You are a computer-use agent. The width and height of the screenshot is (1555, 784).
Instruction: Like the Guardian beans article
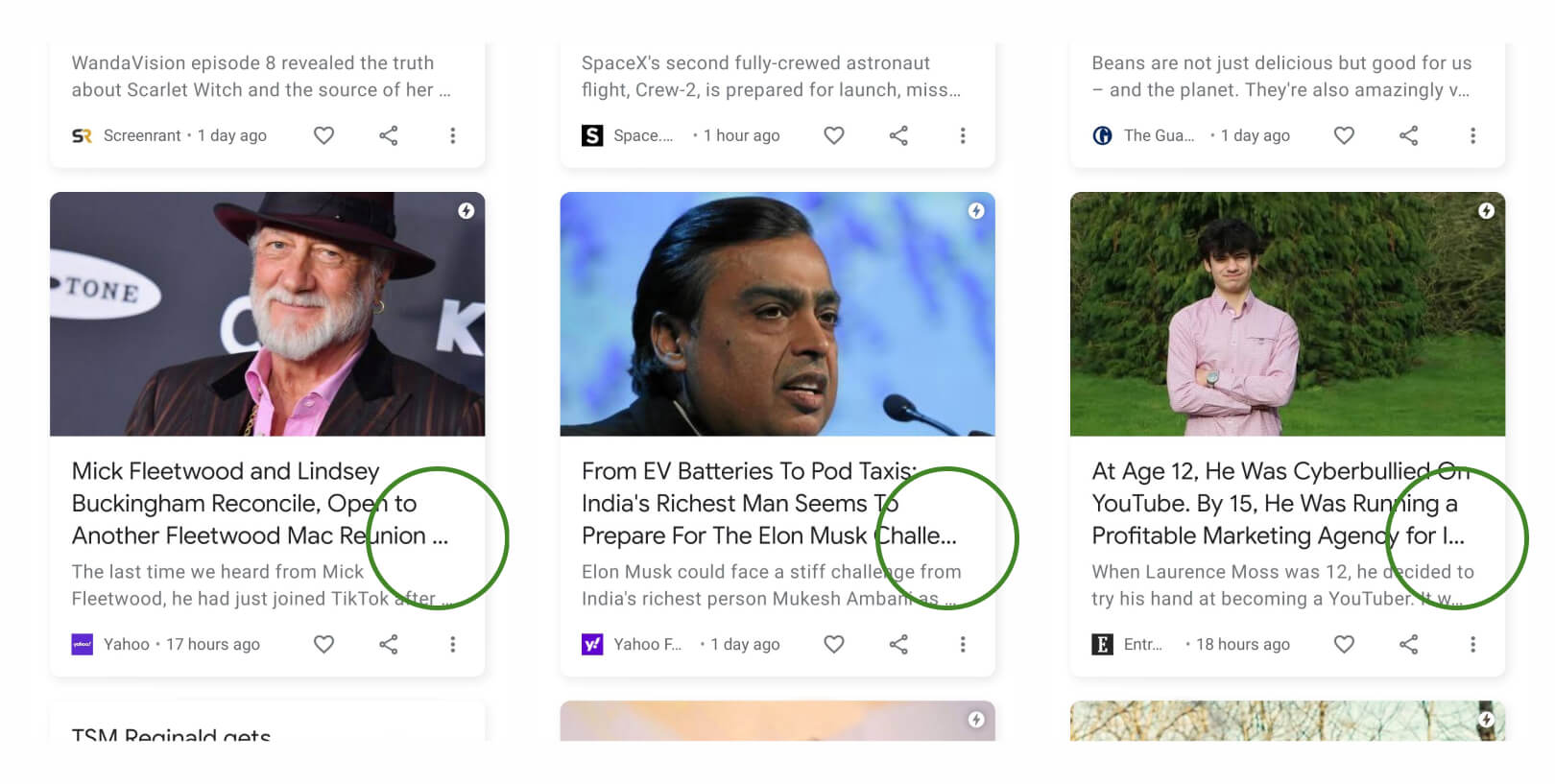(x=1344, y=135)
